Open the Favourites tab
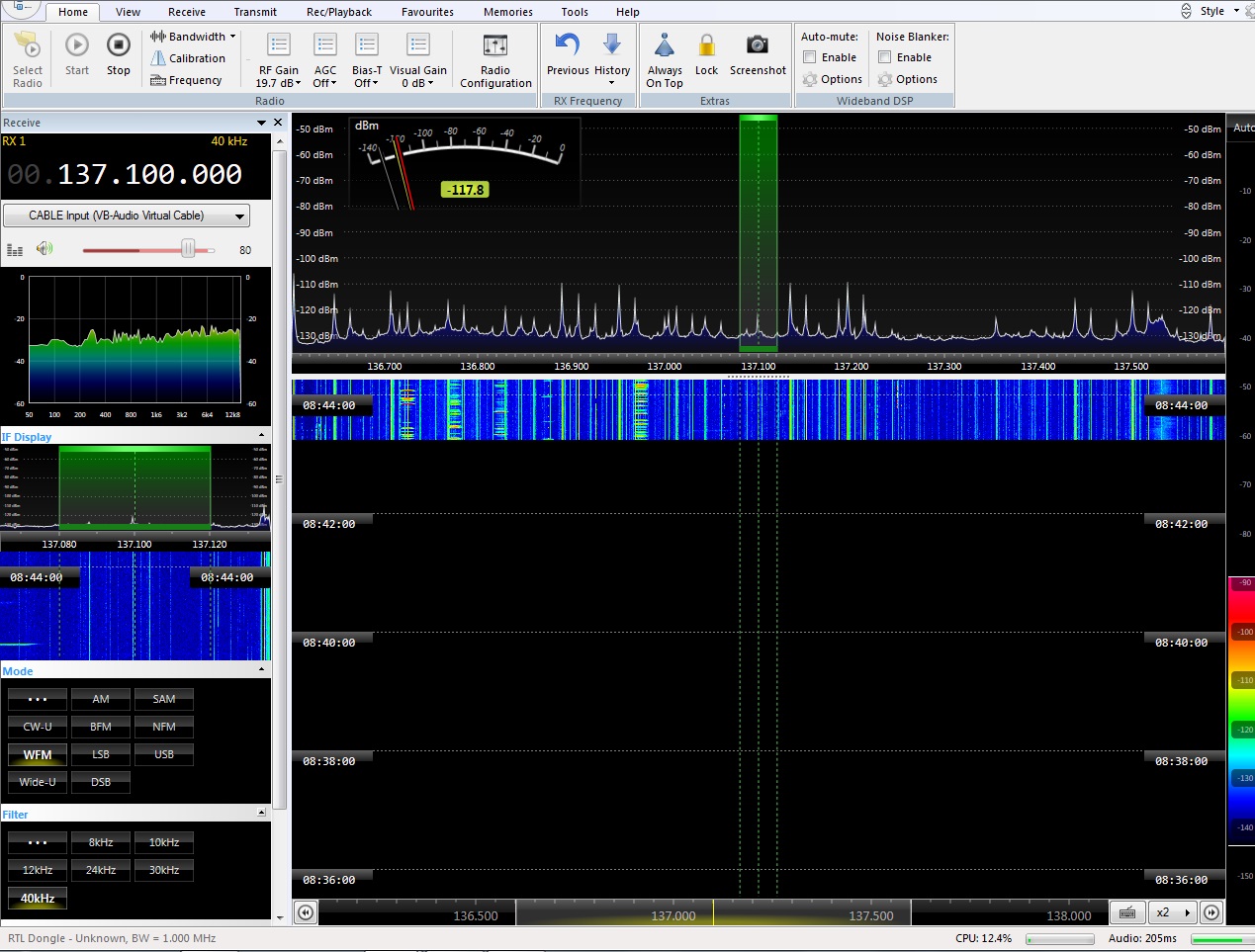Image resolution: width=1255 pixels, height=952 pixels. click(427, 12)
